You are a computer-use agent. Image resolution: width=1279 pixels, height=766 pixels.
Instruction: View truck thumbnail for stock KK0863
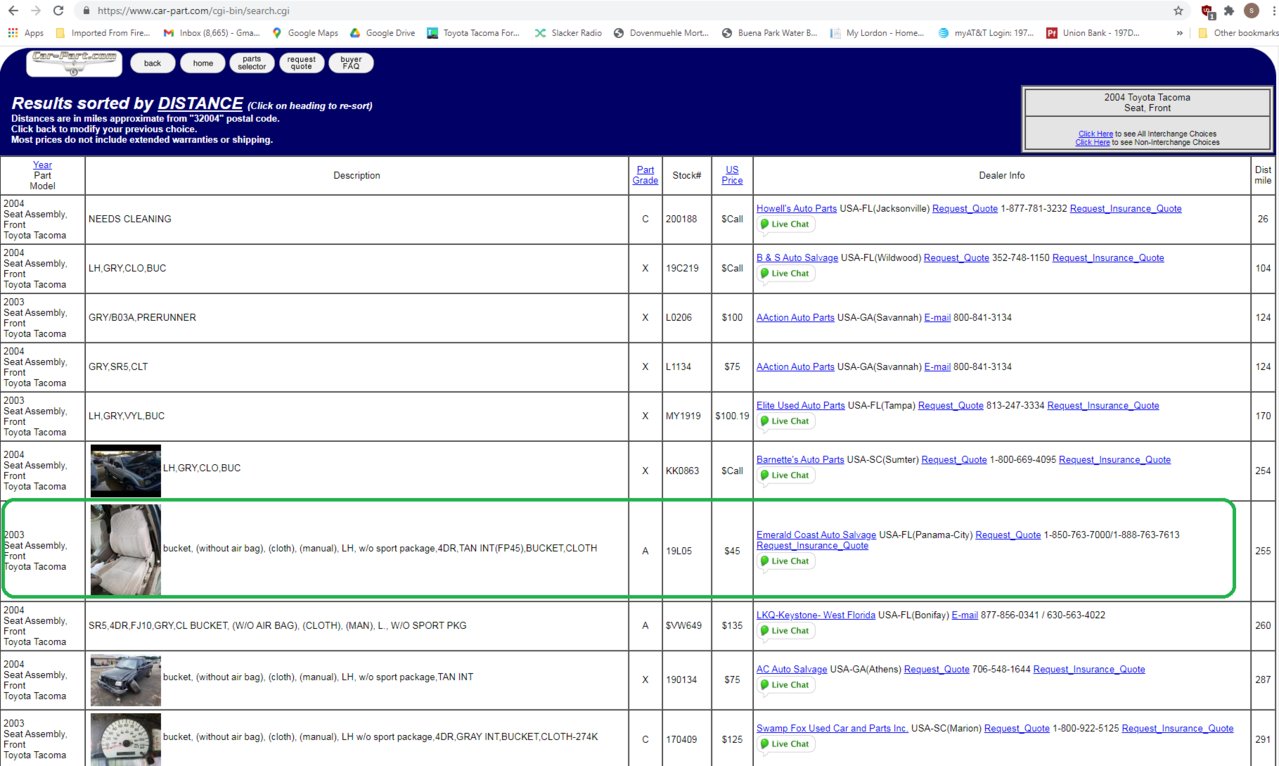coord(125,471)
